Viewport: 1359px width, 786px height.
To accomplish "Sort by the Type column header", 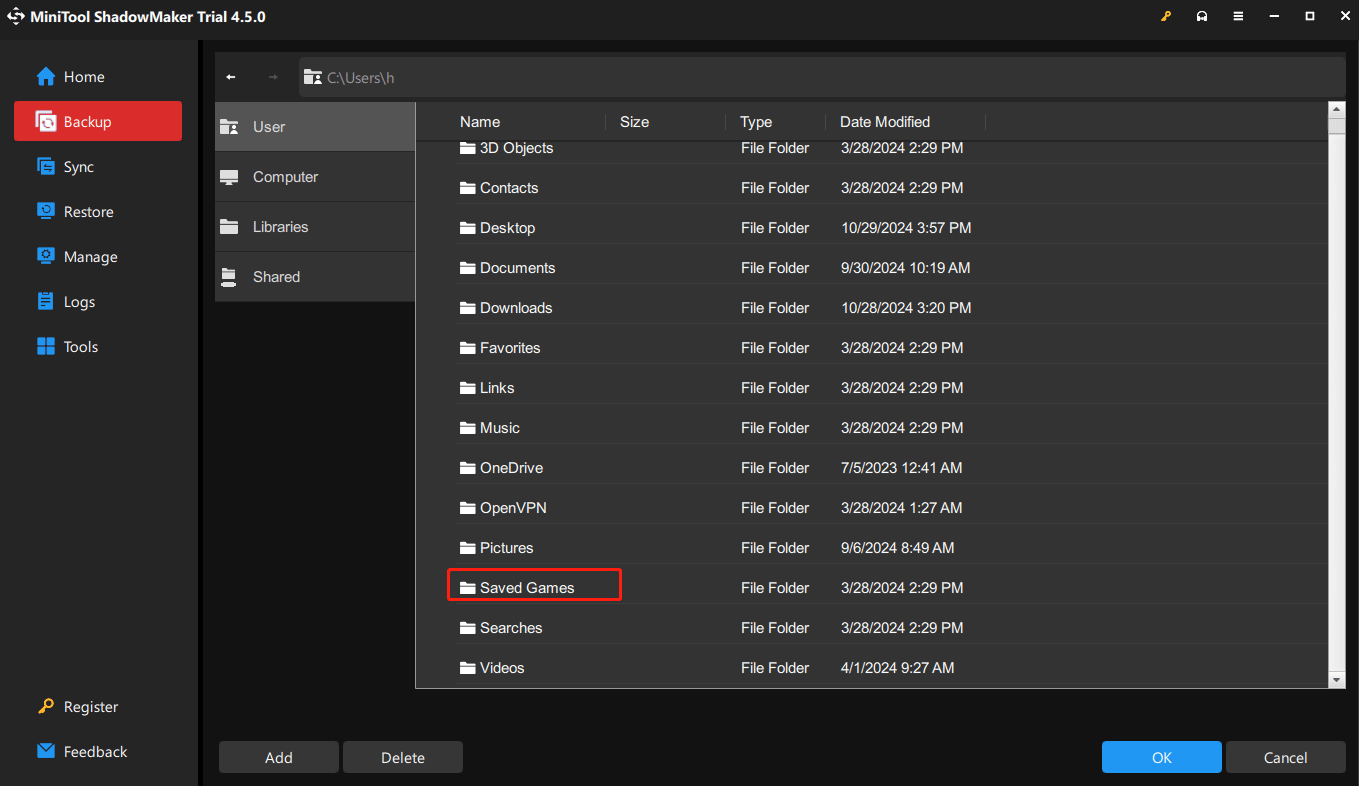I will (756, 122).
